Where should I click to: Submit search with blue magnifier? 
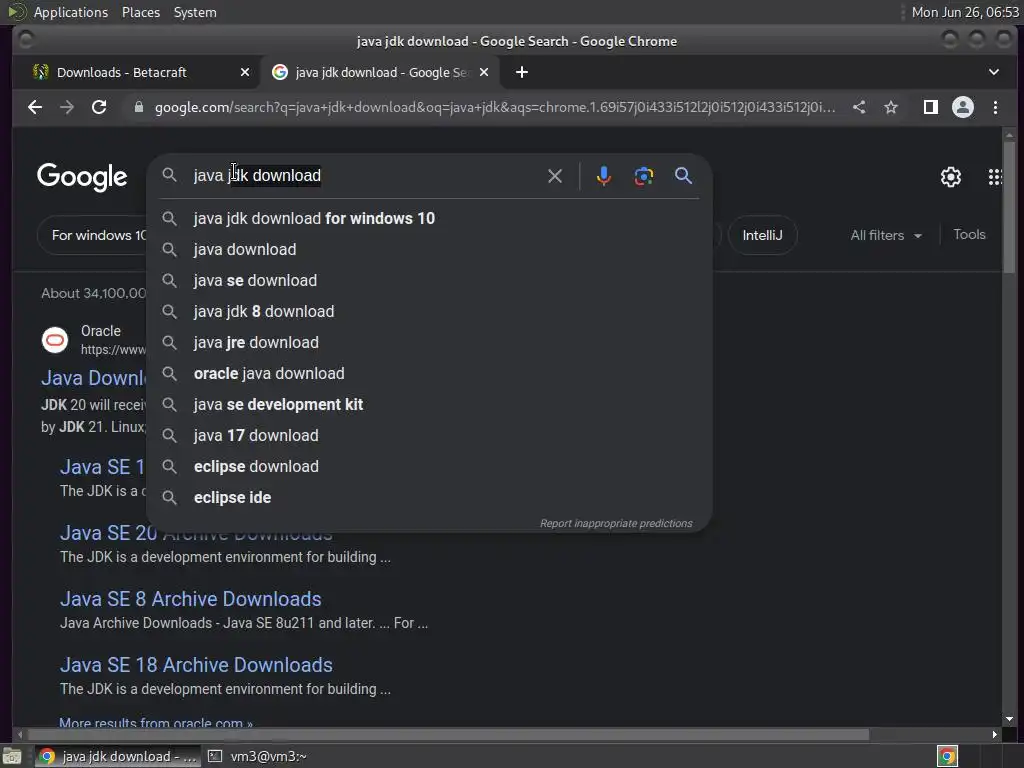pos(683,176)
